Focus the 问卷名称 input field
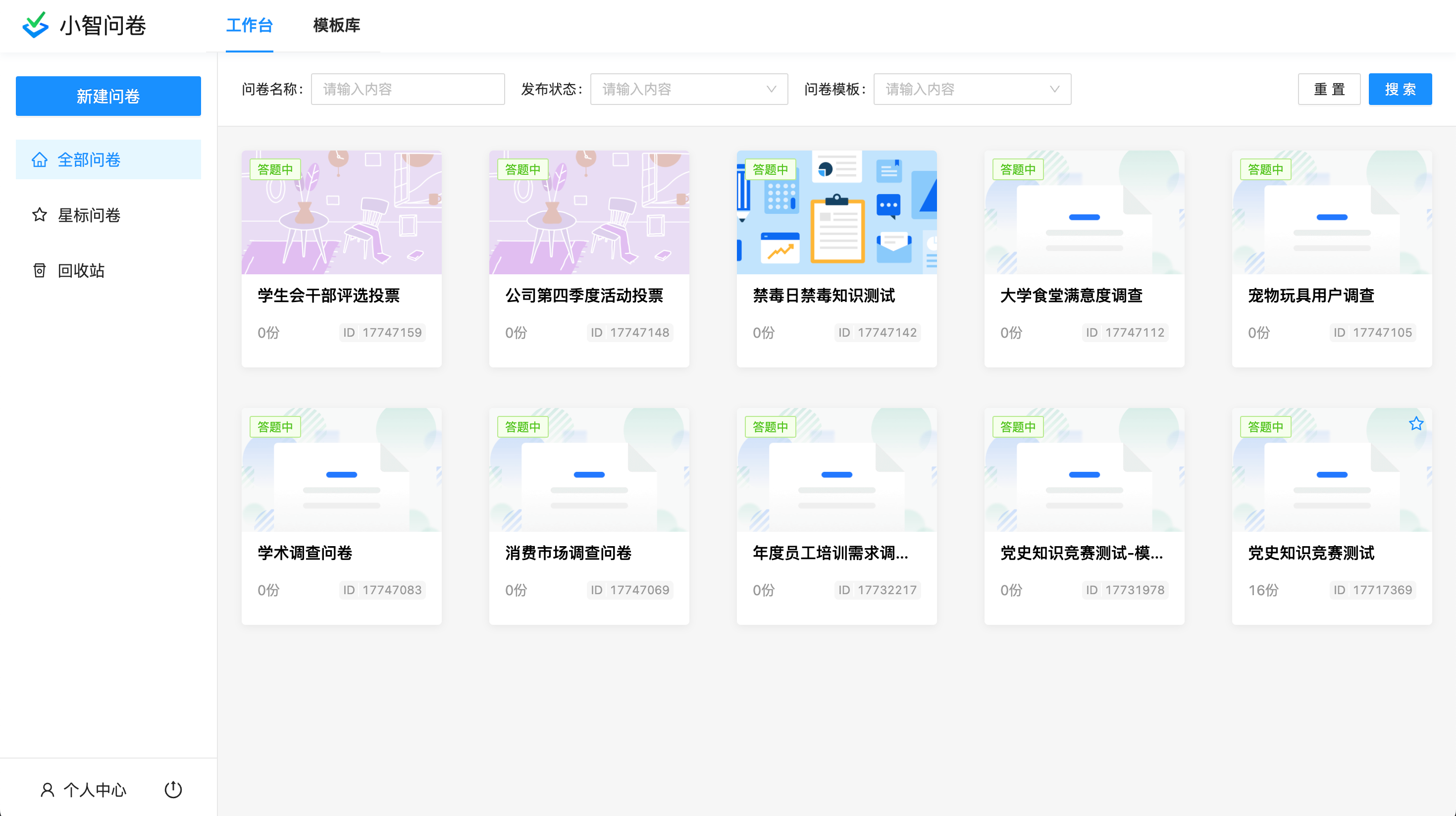 407,89
